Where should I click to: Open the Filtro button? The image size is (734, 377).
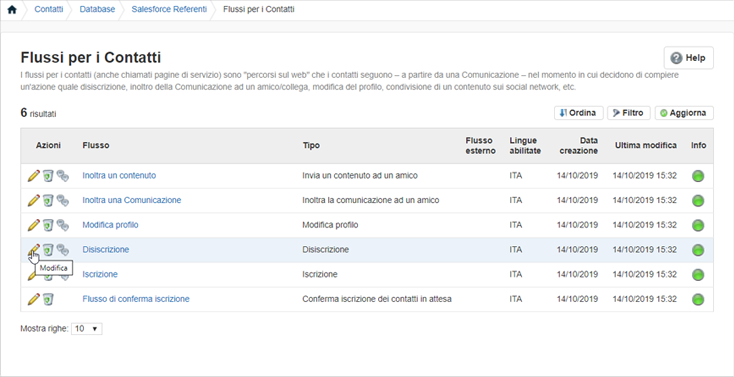[629, 113]
